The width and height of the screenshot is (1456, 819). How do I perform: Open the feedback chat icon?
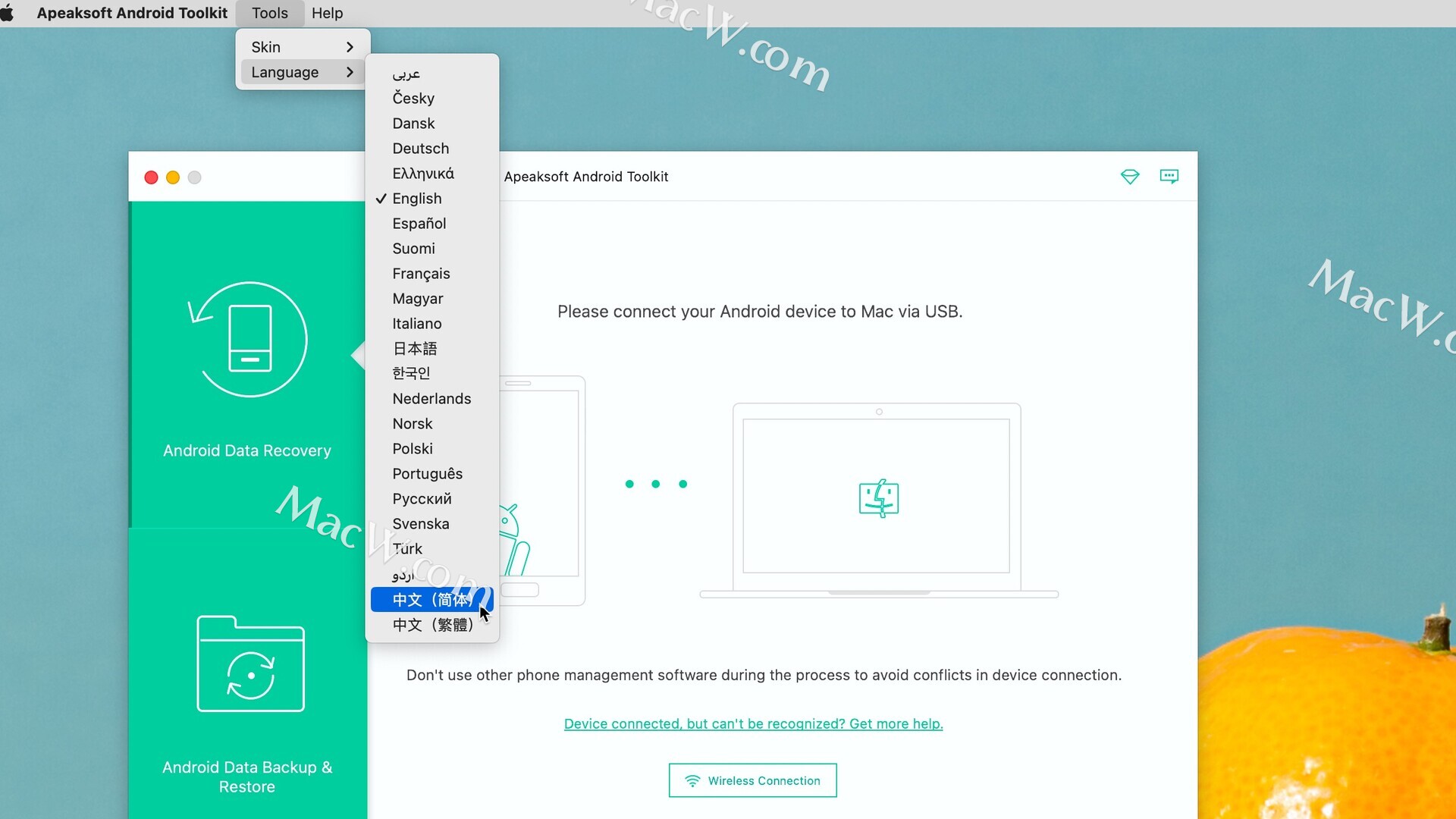1169,177
